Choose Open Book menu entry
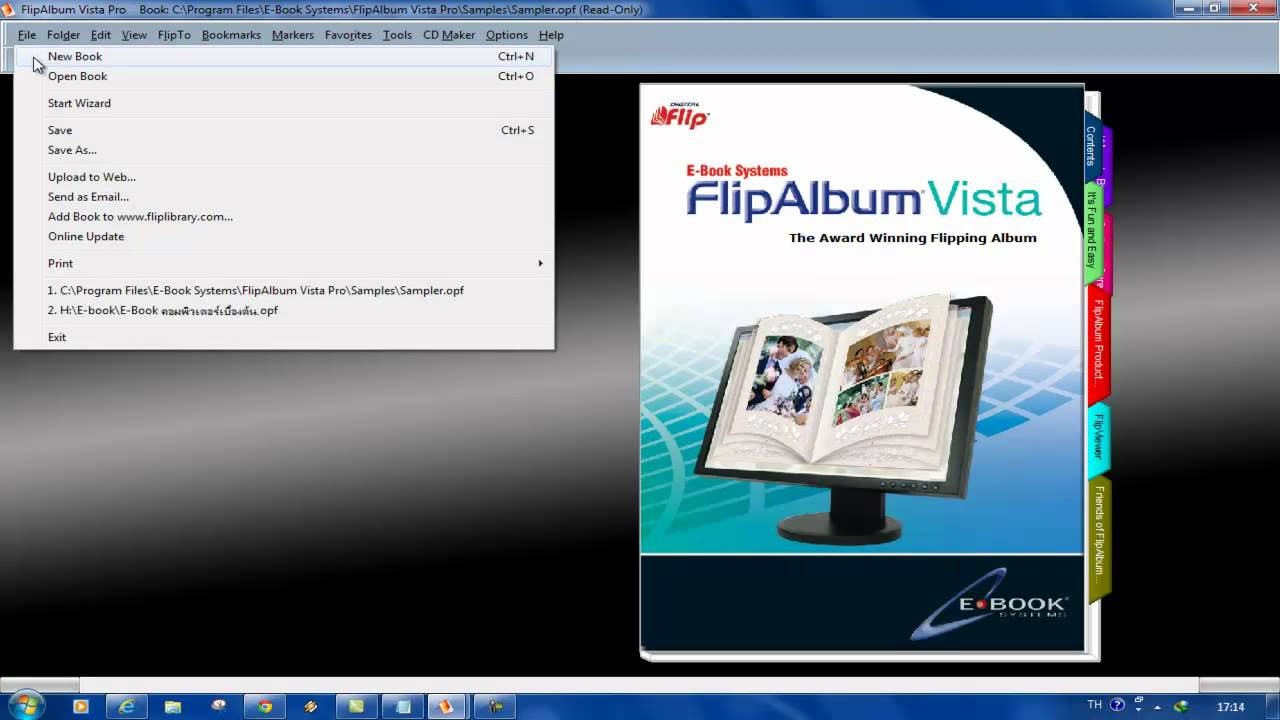Screen dimensions: 1280x720 284,77
